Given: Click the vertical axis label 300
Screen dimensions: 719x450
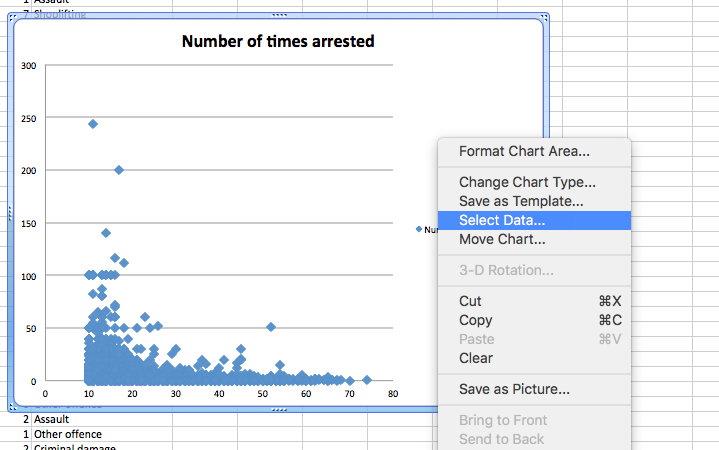Looking at the screenshot, I should coord(27,66).
